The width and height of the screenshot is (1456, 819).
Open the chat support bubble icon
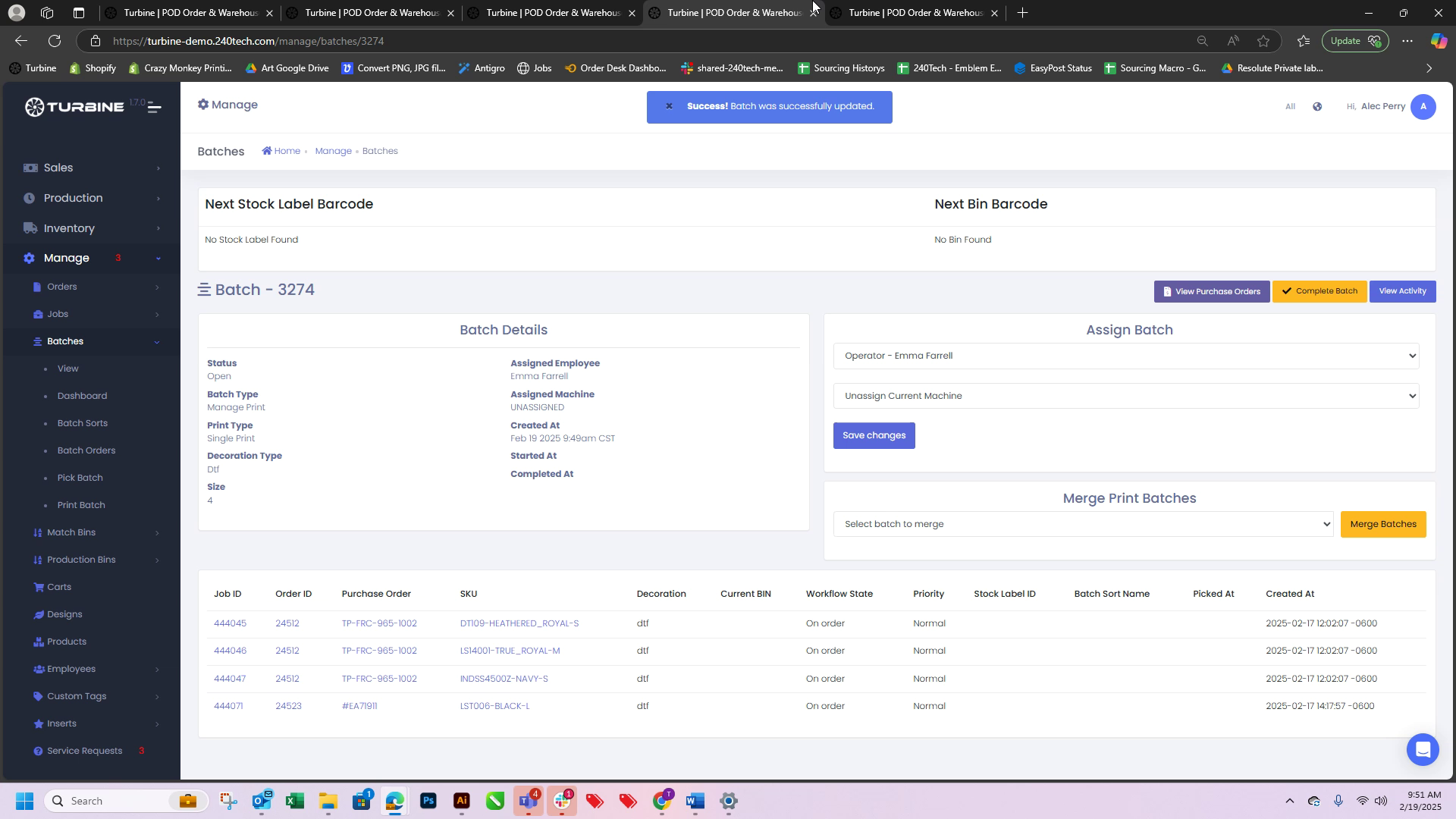point(1422,749)
